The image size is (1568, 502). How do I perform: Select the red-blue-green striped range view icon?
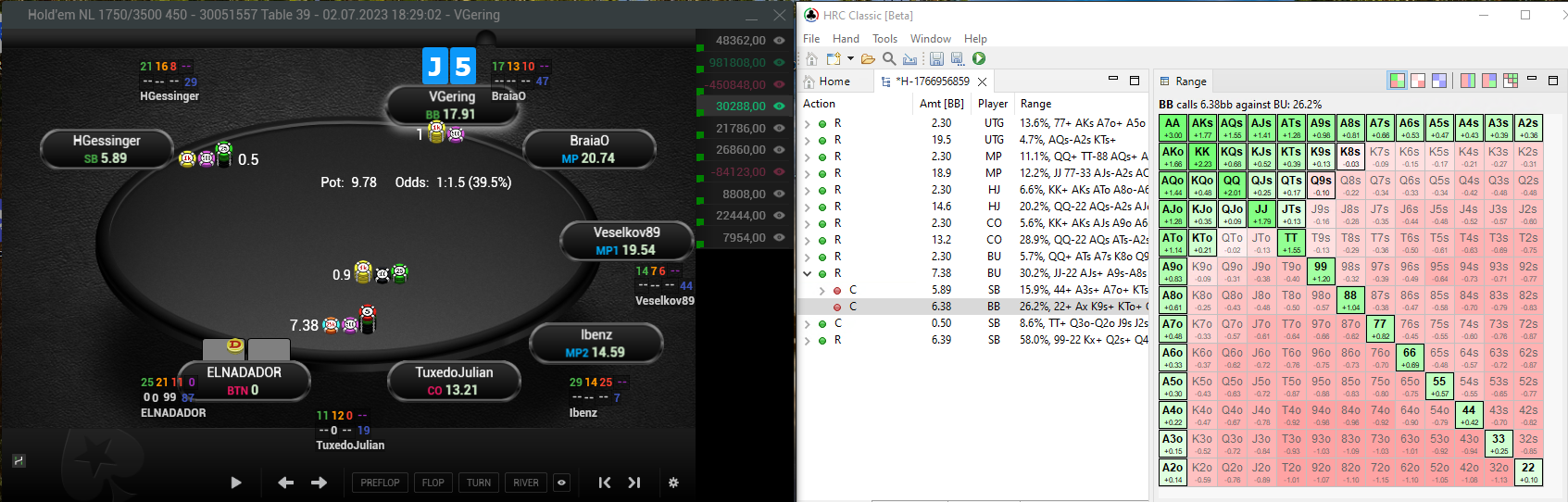(x=1468, y=81)
